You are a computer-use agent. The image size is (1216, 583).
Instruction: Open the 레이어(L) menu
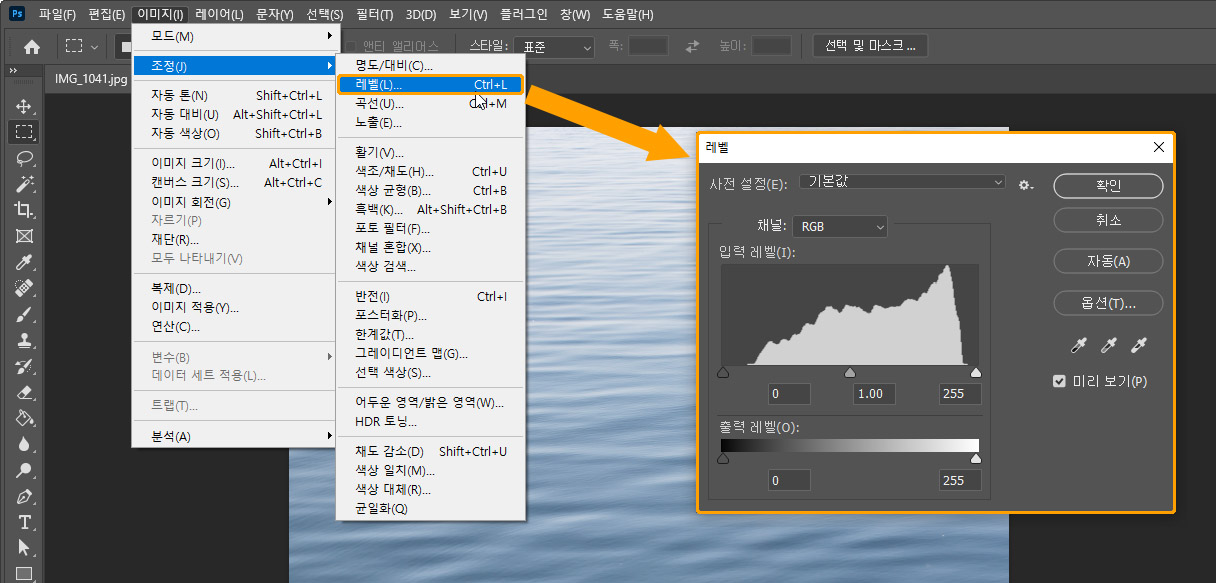[219, 14]
